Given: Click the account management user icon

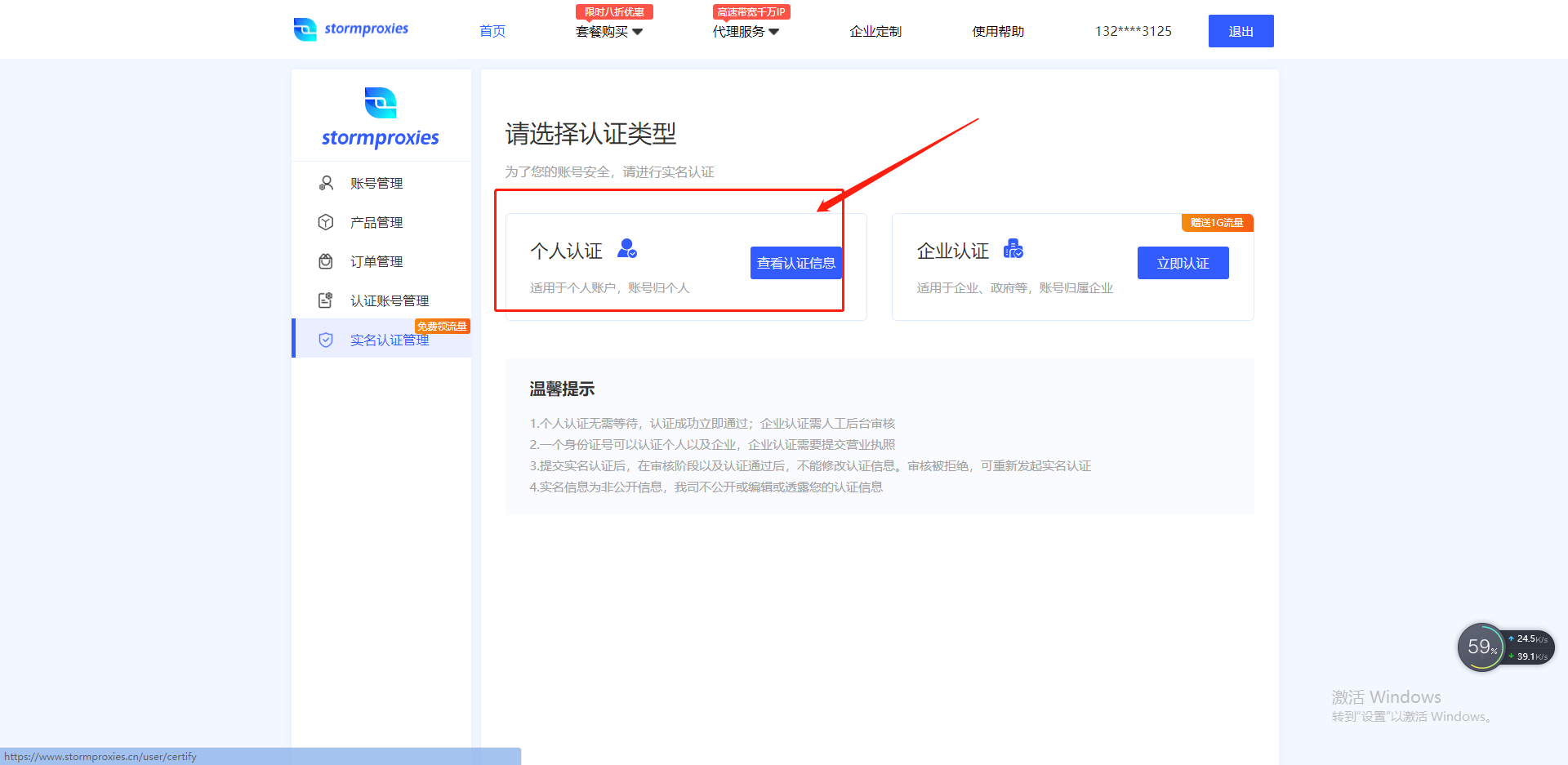Looking at the screenshot, I should pos(326,183).
